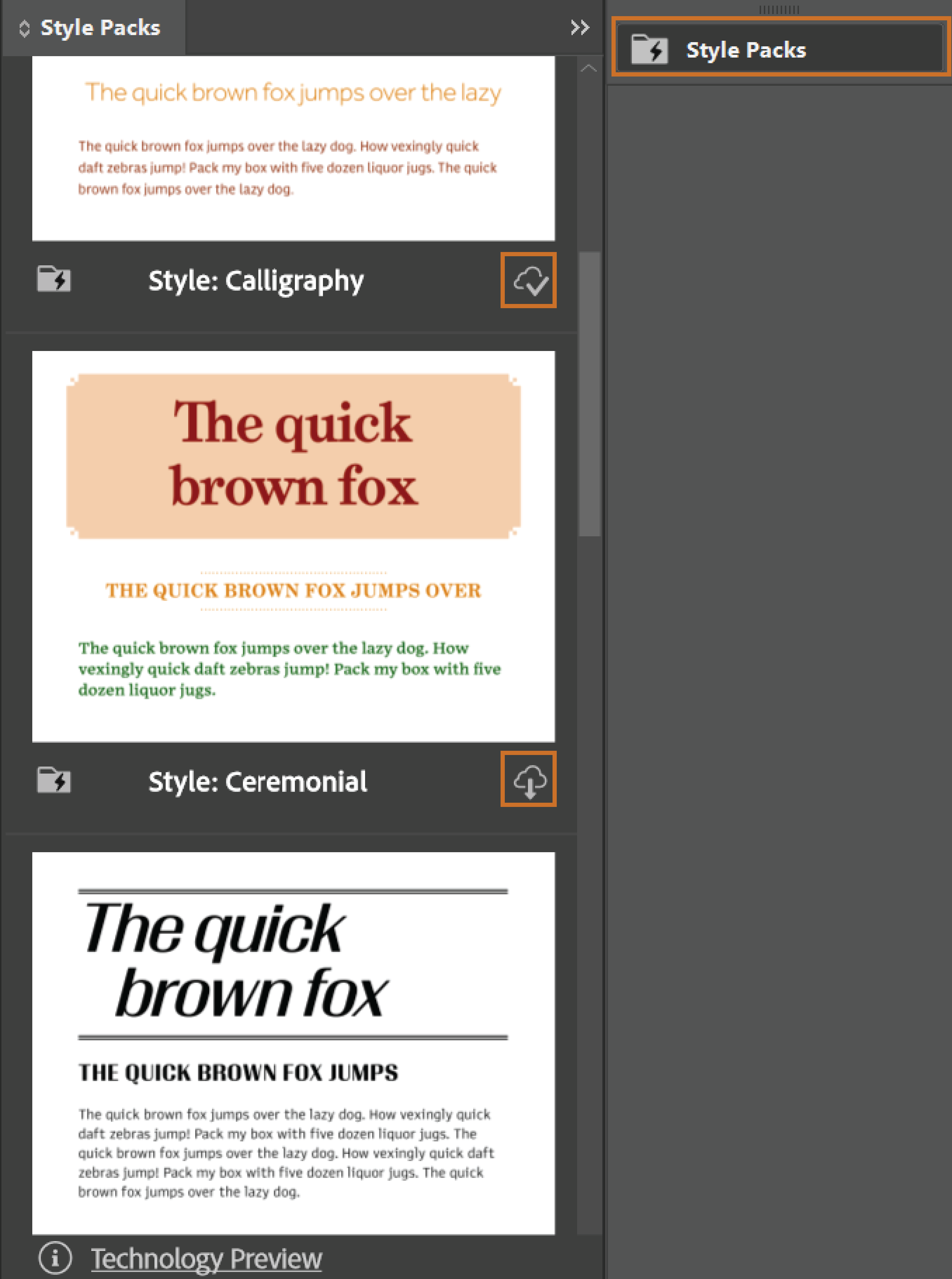This screenshot has height=1279, width=952.
Task: Click the downloaded cloud-check icon on Calligraphy
Action: (x=528, y=280)
